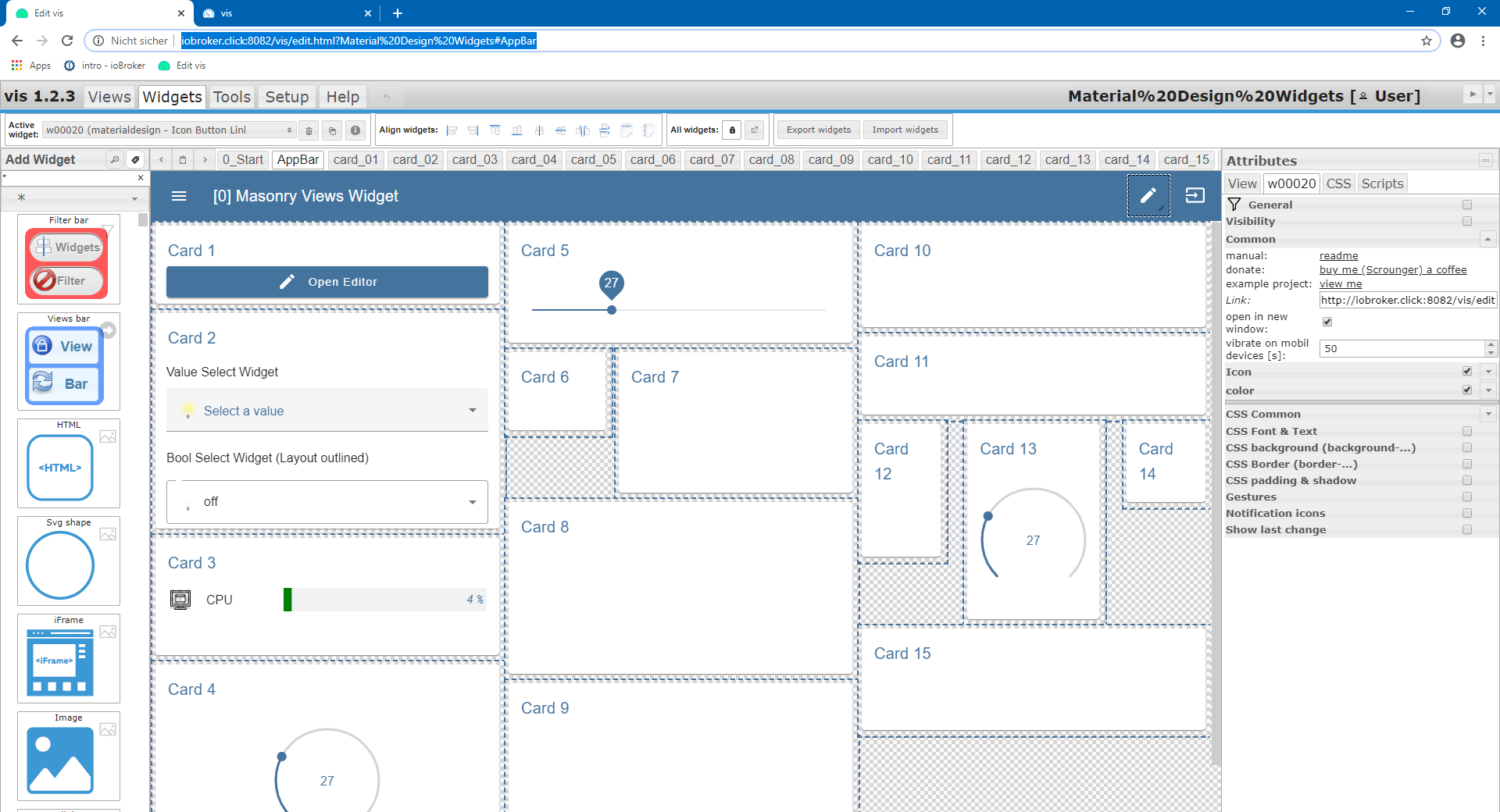Click the play button at top right
Screen dimensions: 1500x812
click(x=1473, y=94)
